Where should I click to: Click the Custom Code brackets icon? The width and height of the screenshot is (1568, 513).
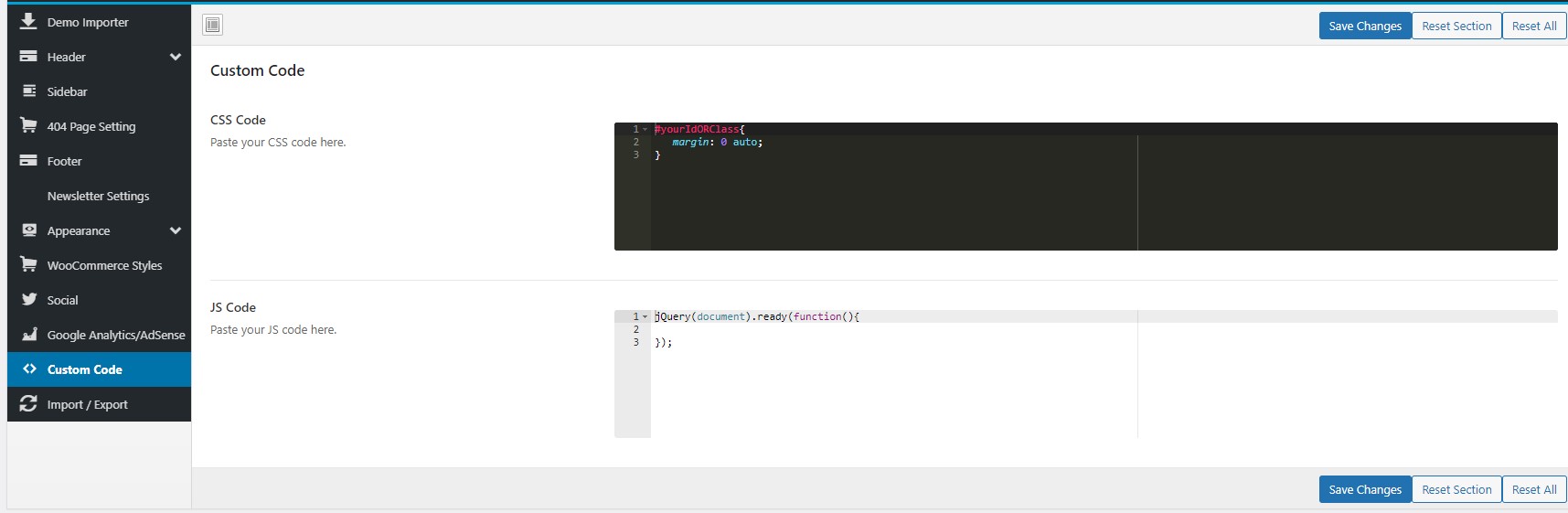point(29,369)
